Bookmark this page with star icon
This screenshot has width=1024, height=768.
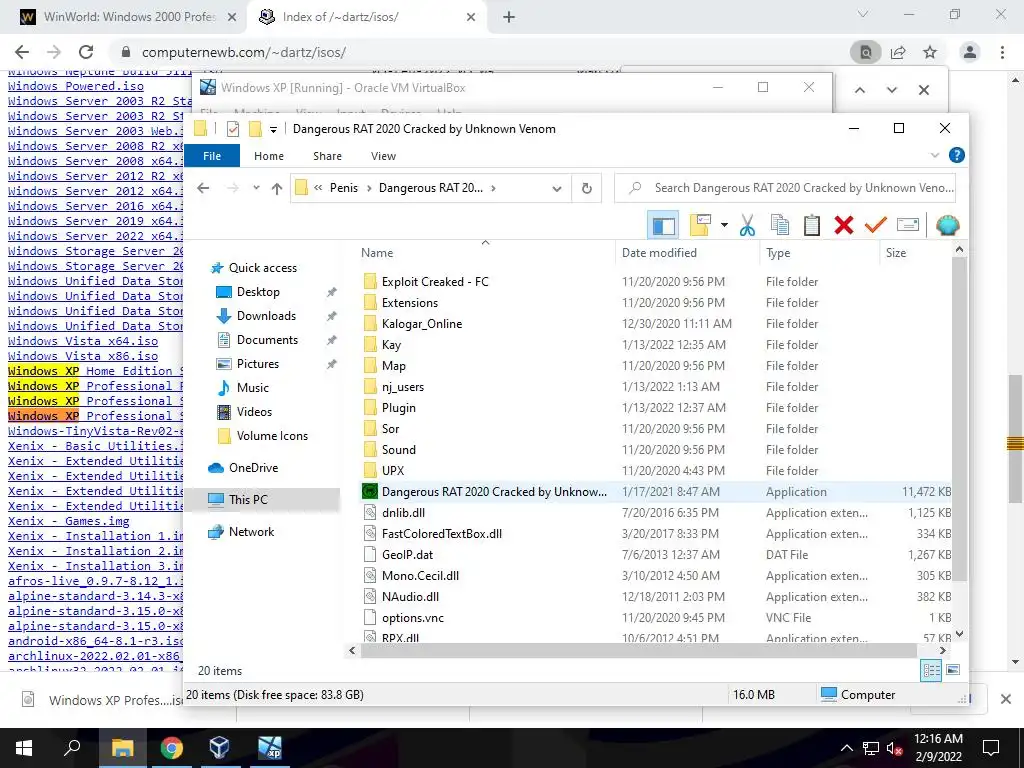click(930, 52)
